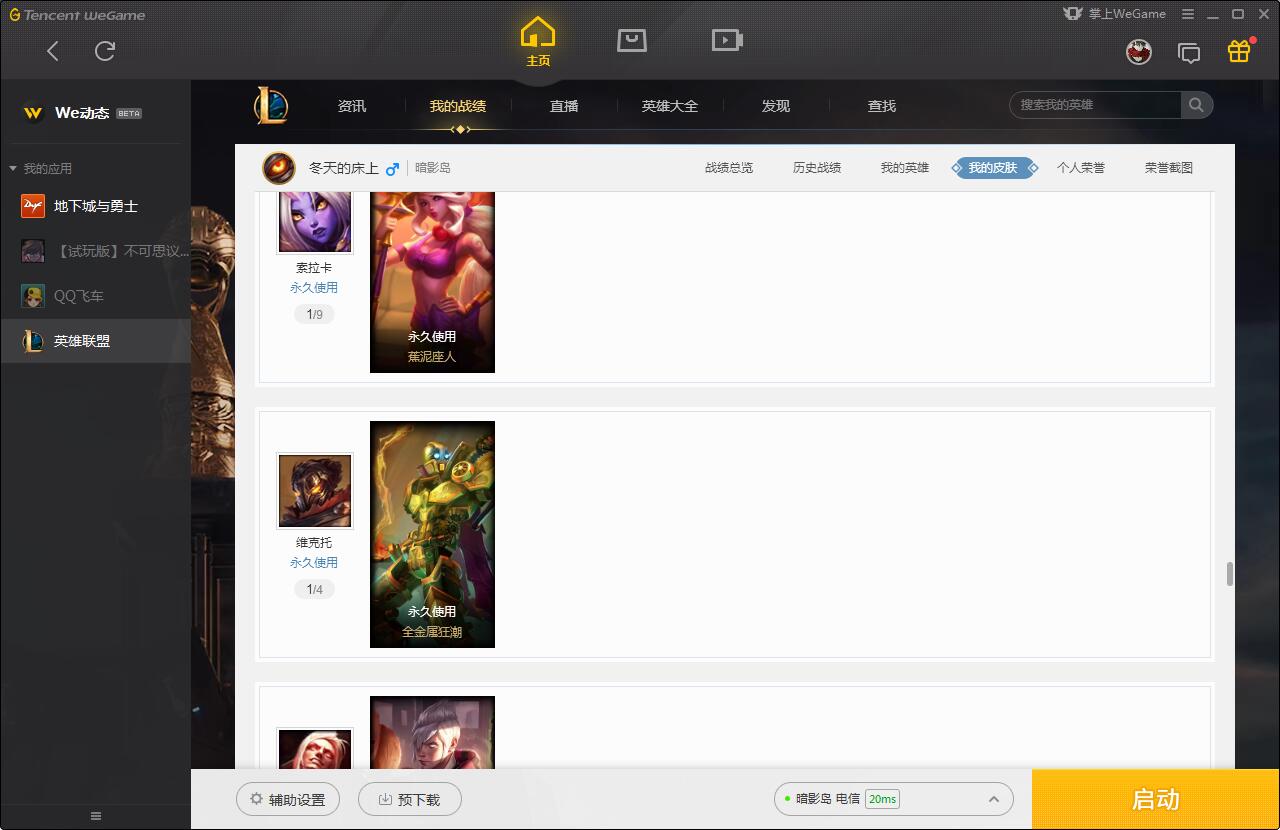
Task: Open the chat messages icon
Action: 1189,53
